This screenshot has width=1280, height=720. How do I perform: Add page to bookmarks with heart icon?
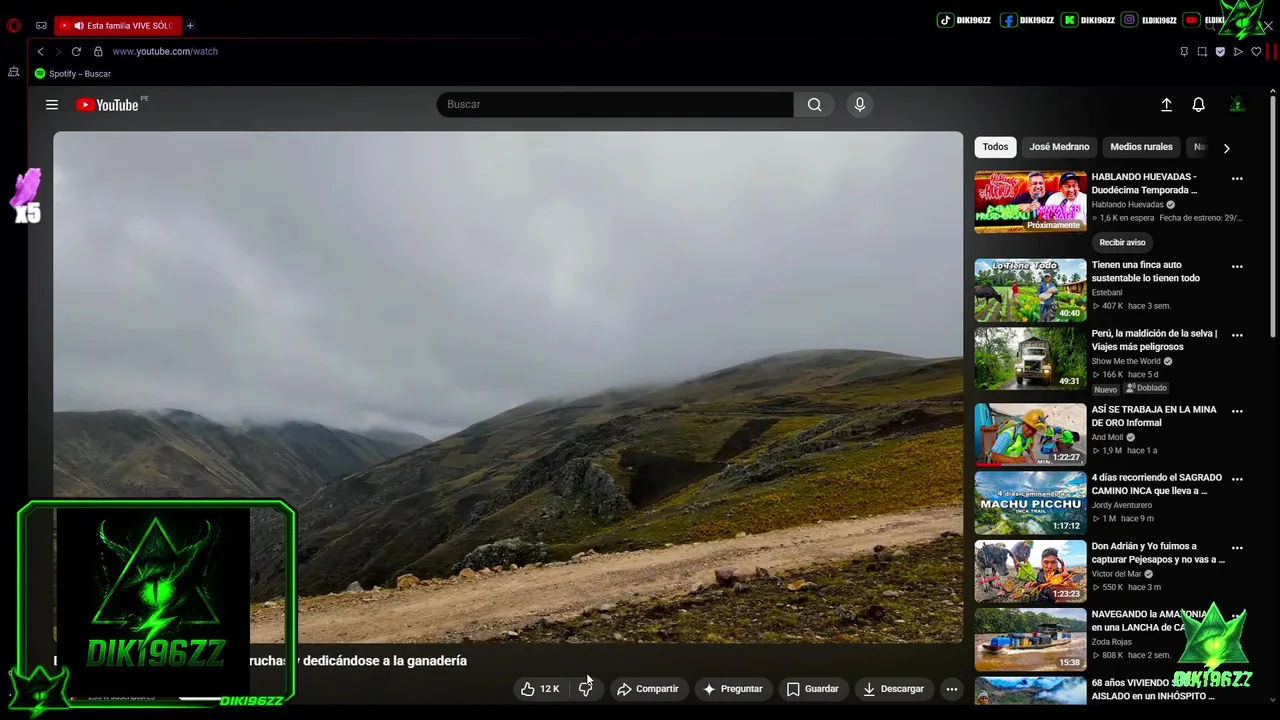click(1256, 51)
